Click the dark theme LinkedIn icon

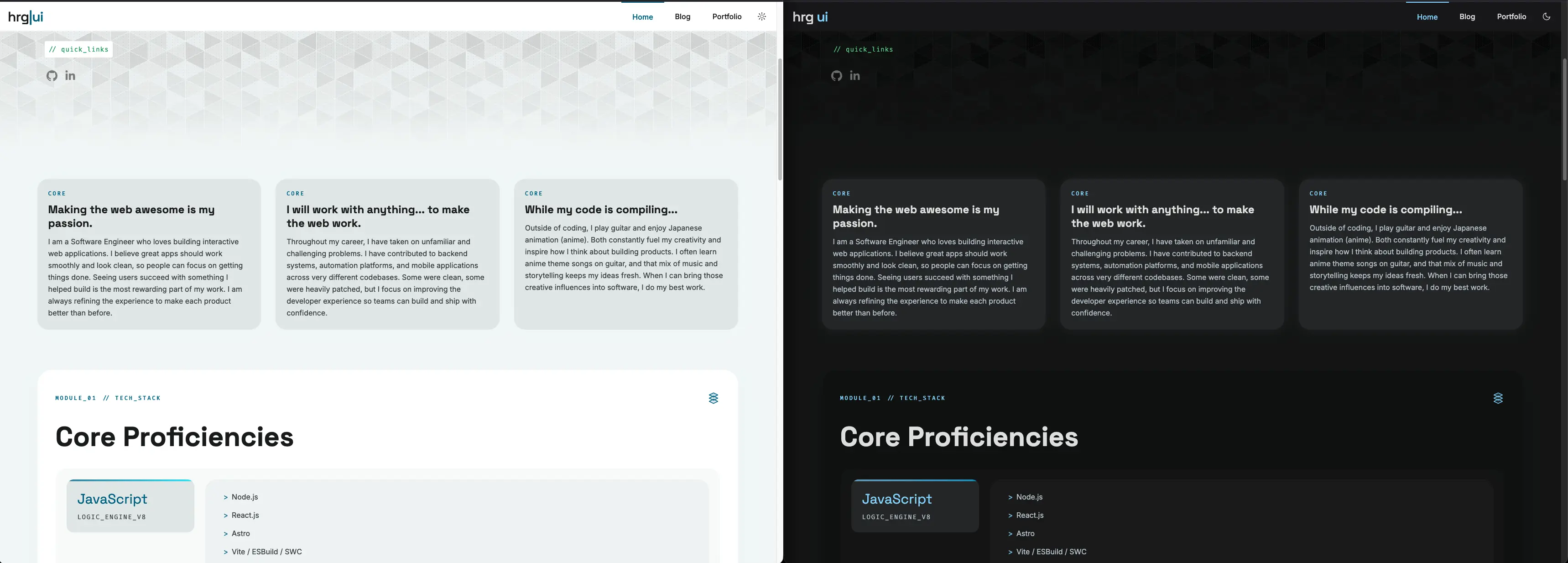[x=854, y=75]
